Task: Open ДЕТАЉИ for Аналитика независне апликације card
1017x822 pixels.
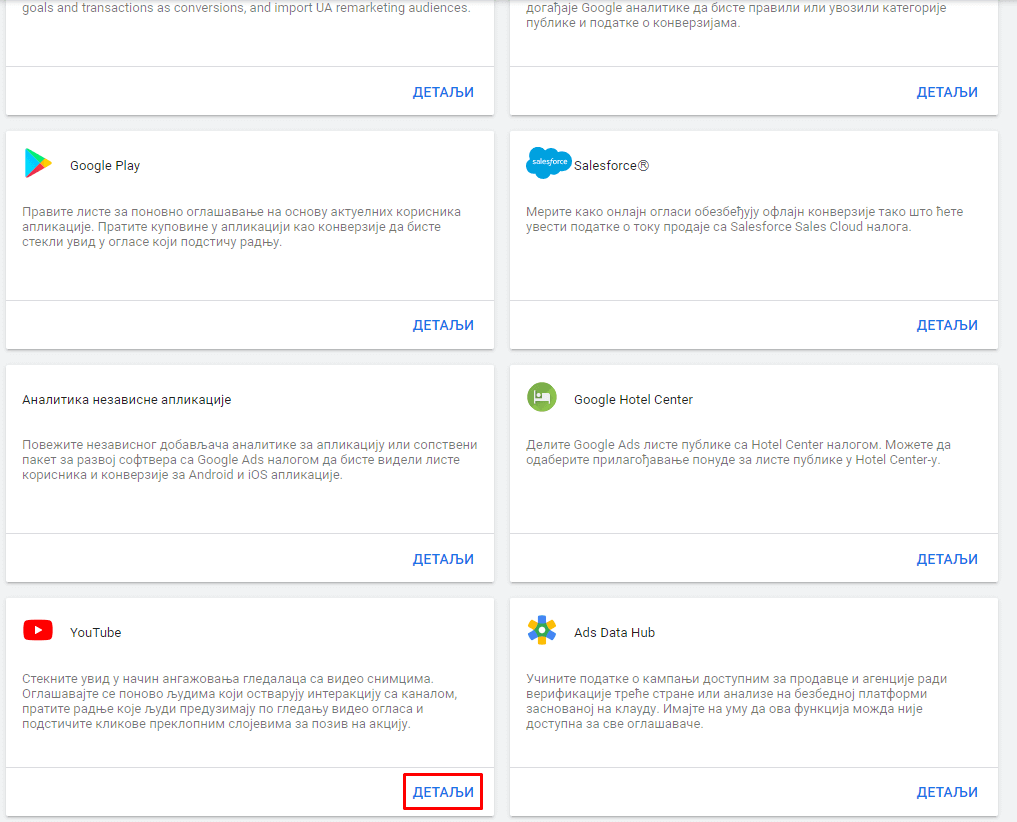Action: pos(443,559)
